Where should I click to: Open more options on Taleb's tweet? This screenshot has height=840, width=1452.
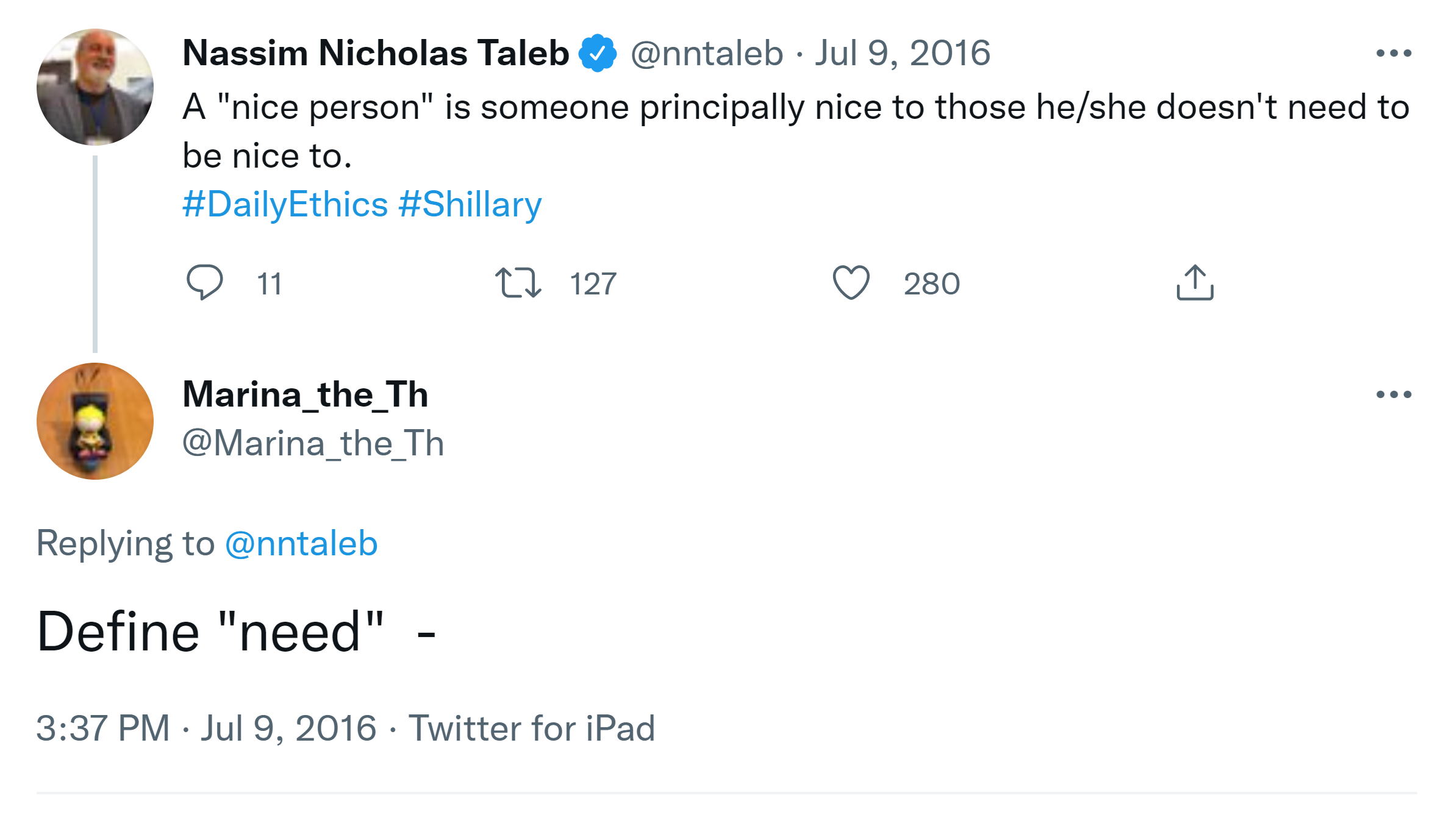click(1393, 54)
